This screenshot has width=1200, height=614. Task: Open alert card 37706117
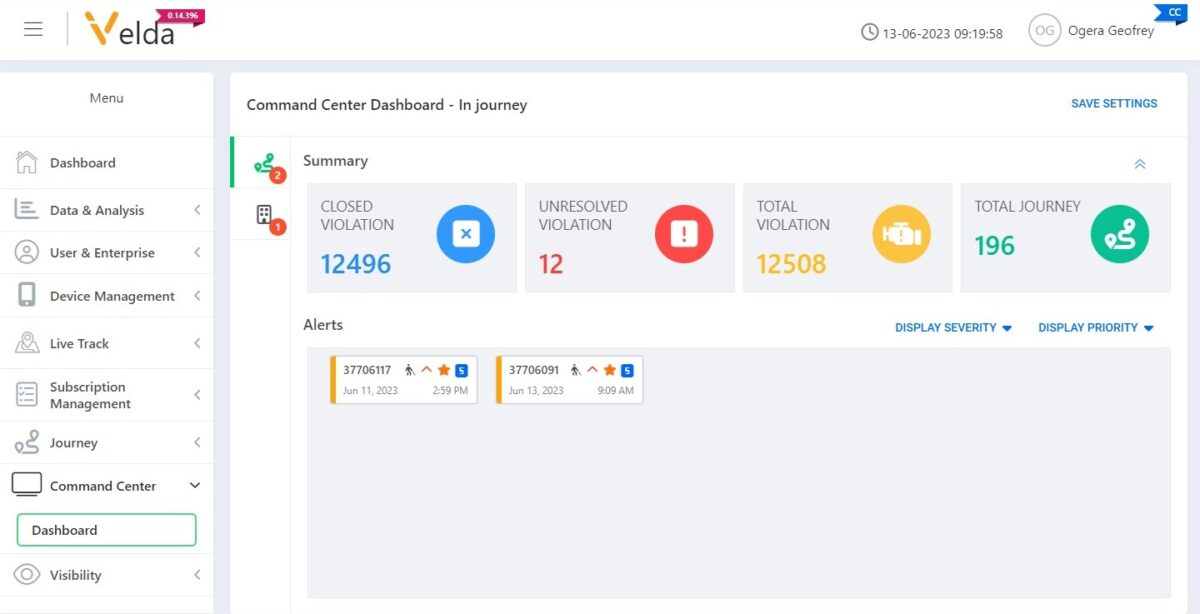coord(404,380)
